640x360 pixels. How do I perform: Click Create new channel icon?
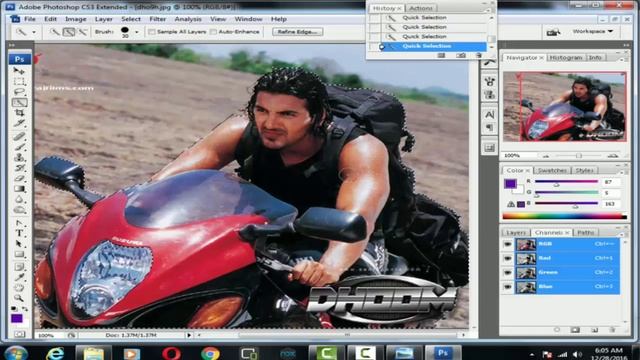click(594, 329)
